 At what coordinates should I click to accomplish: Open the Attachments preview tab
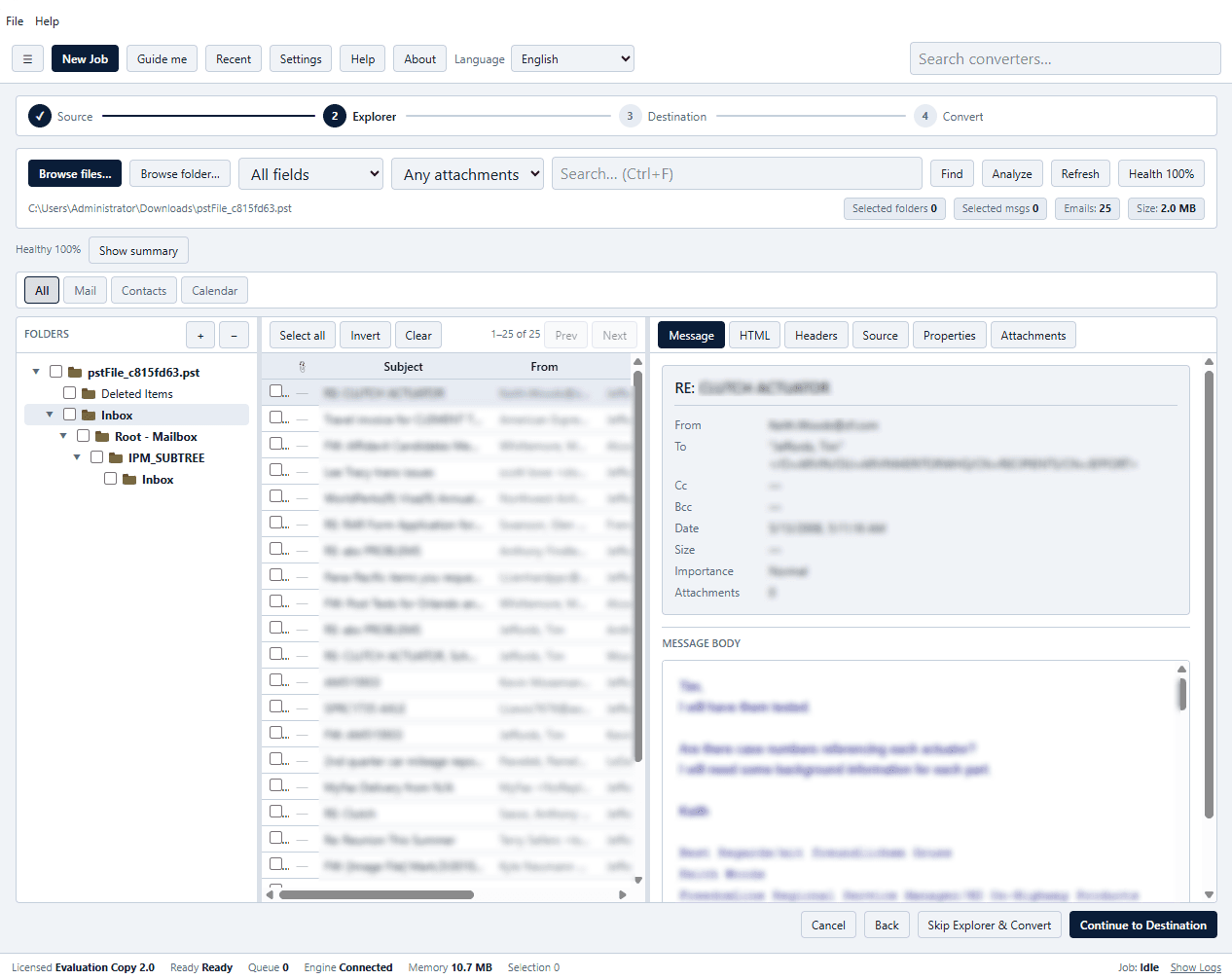tap(1033, 336)
